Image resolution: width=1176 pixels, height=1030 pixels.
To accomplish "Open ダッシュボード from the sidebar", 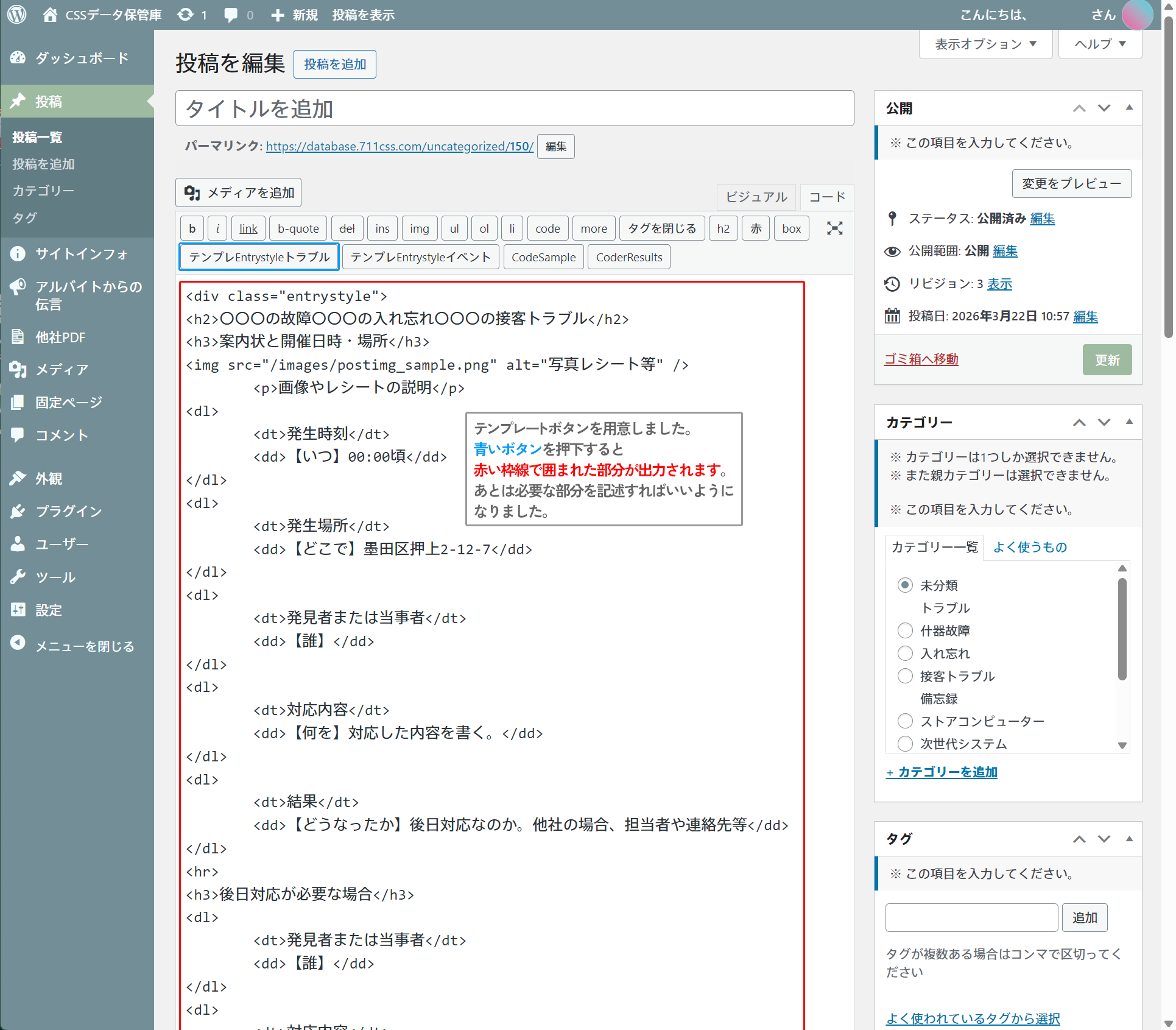I will pyautogui.click(x=82, y=58).
